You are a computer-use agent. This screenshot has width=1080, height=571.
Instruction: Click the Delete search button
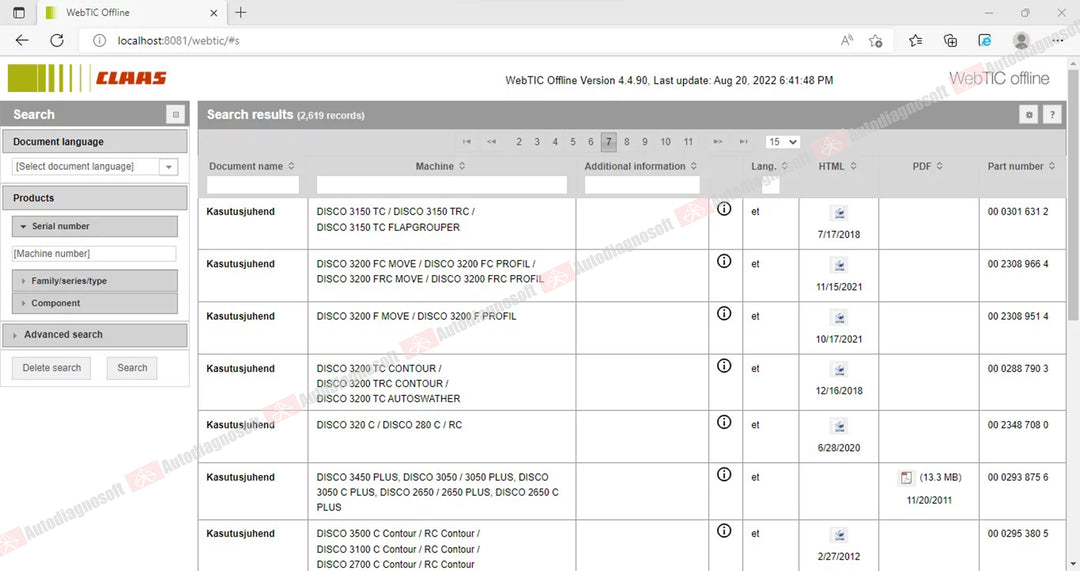click(x=52, y=368)
